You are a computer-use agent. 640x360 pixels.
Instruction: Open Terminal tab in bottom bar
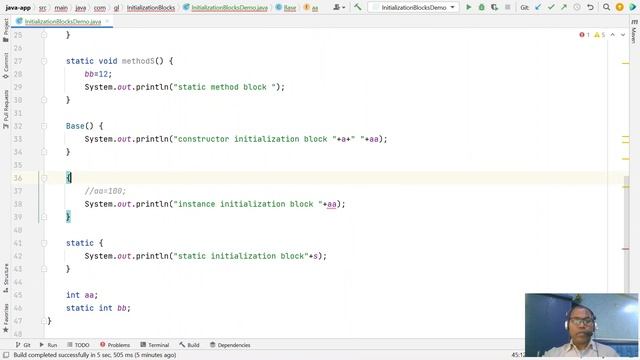(154, 345)
